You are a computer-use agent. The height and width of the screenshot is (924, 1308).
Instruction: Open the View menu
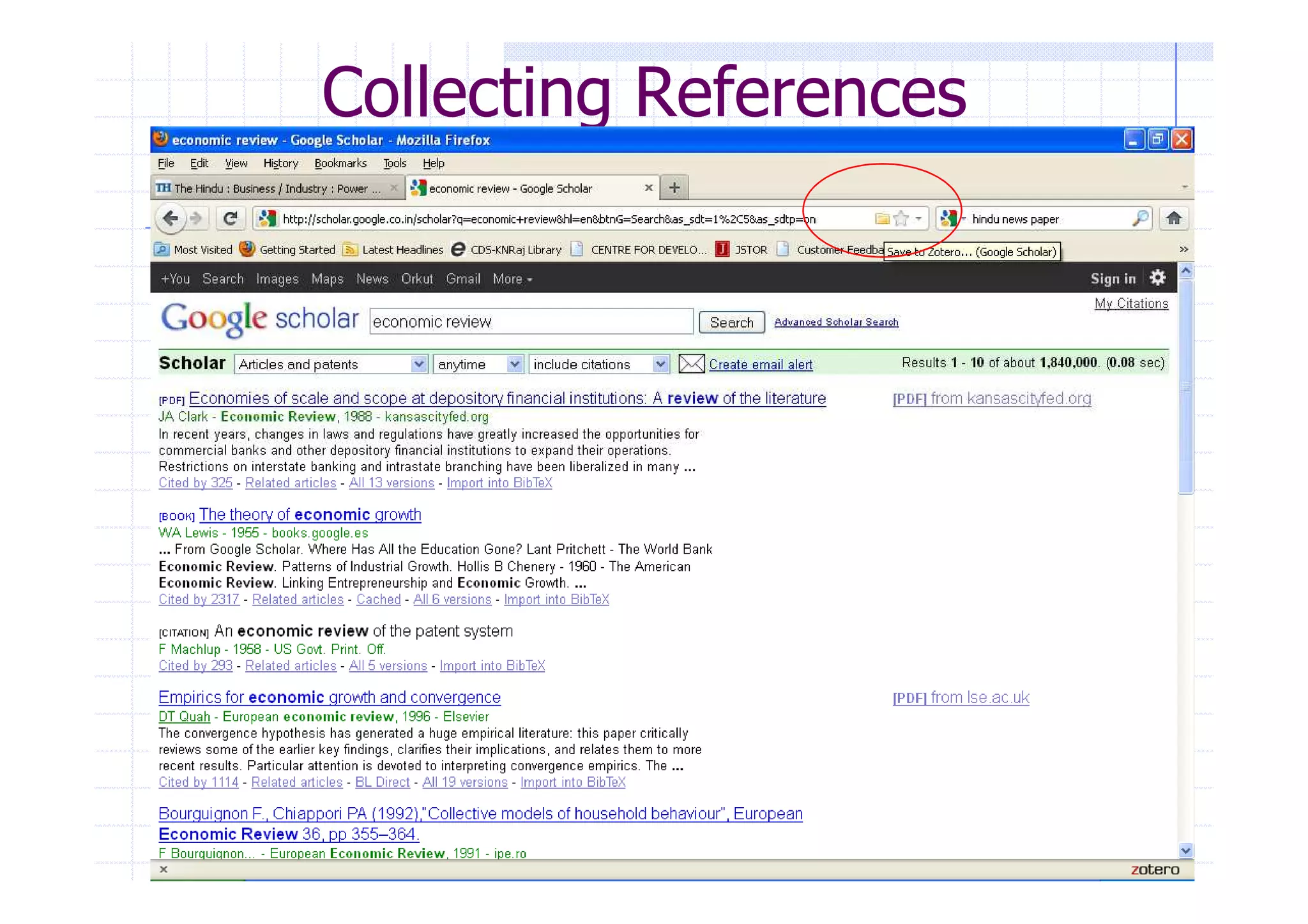tap(236, 163)
